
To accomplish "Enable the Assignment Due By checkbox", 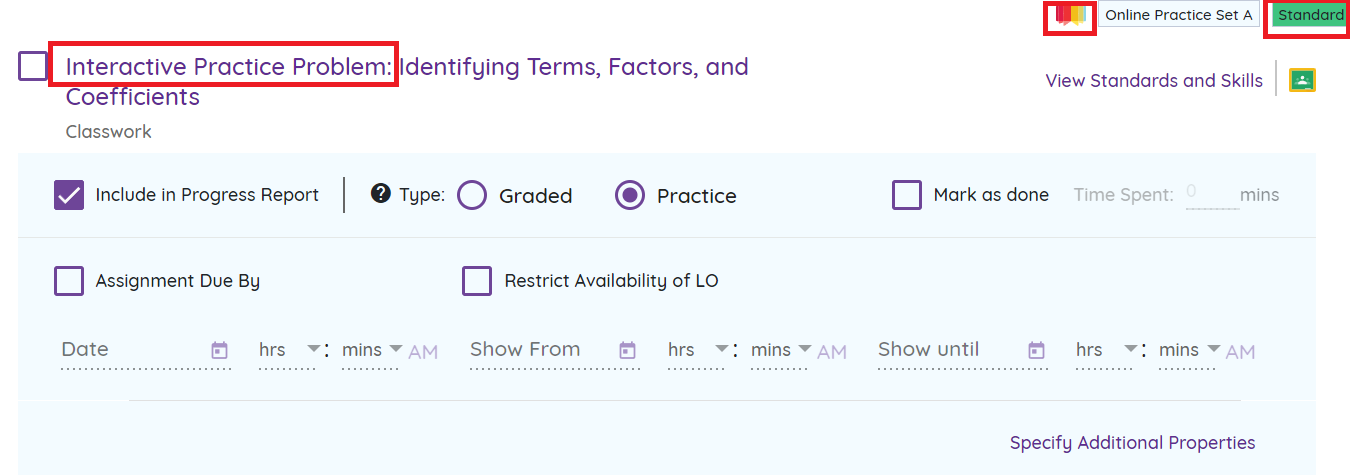I will point(69,281).
